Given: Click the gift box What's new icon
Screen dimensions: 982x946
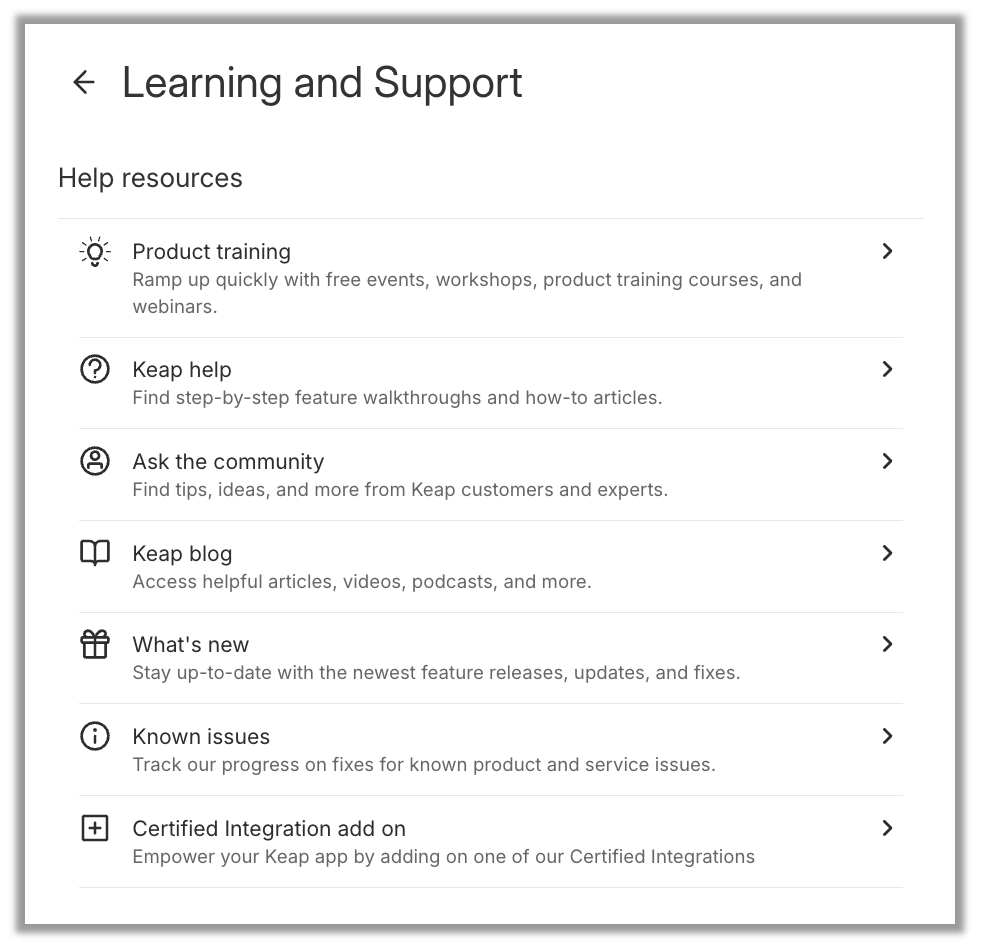Looking at the screenshot, I should coord(95,645).
